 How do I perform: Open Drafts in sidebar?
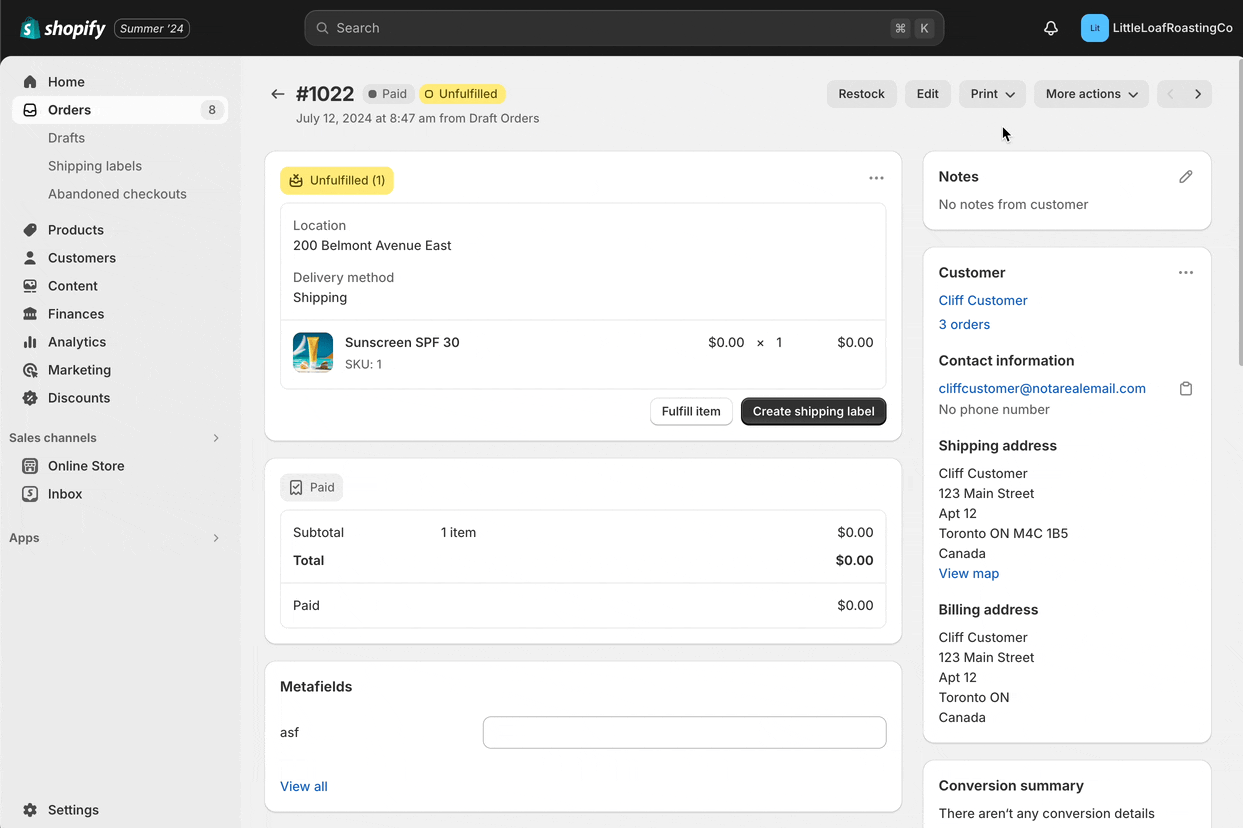pos(66,138)
